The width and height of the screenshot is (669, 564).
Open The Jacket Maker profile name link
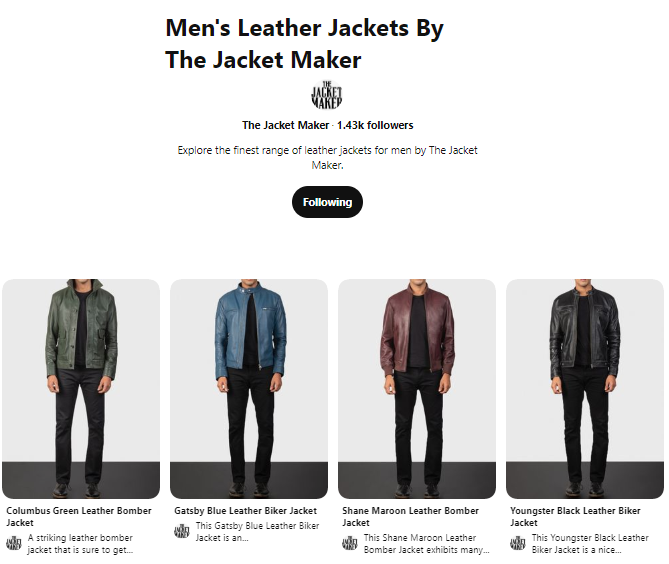(x=285, y=125)
